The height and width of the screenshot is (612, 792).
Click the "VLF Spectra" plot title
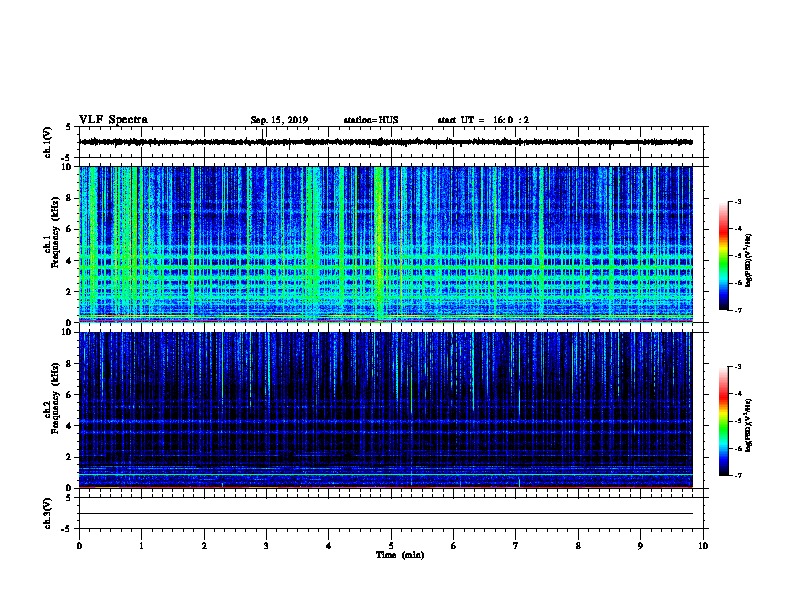pos(113,120)
